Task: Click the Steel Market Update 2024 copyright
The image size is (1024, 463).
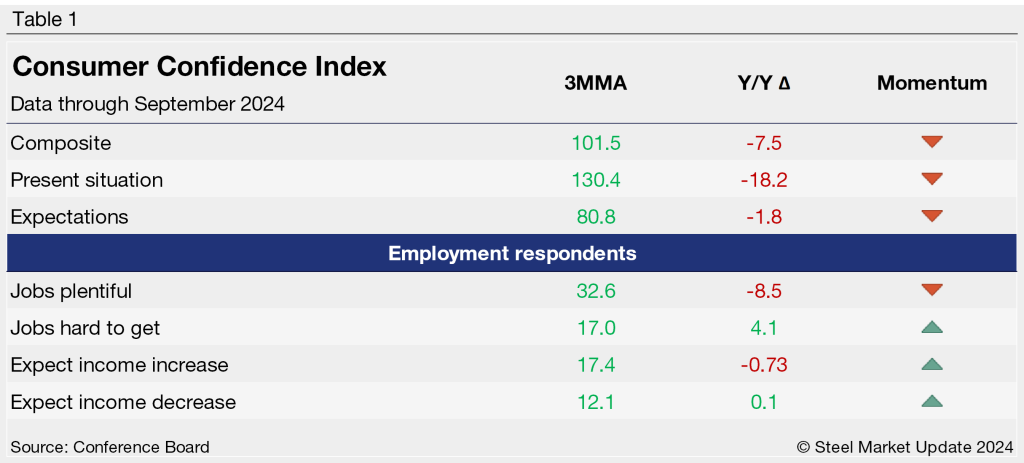Action: pos(904,446)
